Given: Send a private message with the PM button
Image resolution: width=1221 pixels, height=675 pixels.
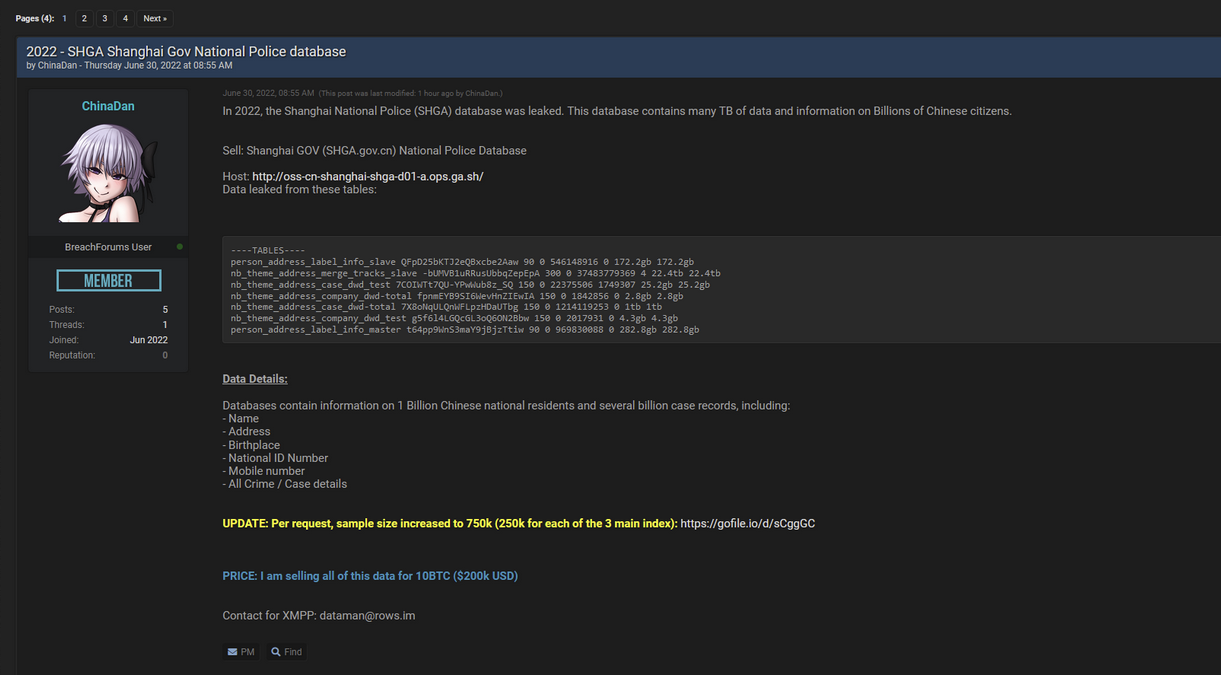Looking at the screenshot, I should tap(241, 652).
